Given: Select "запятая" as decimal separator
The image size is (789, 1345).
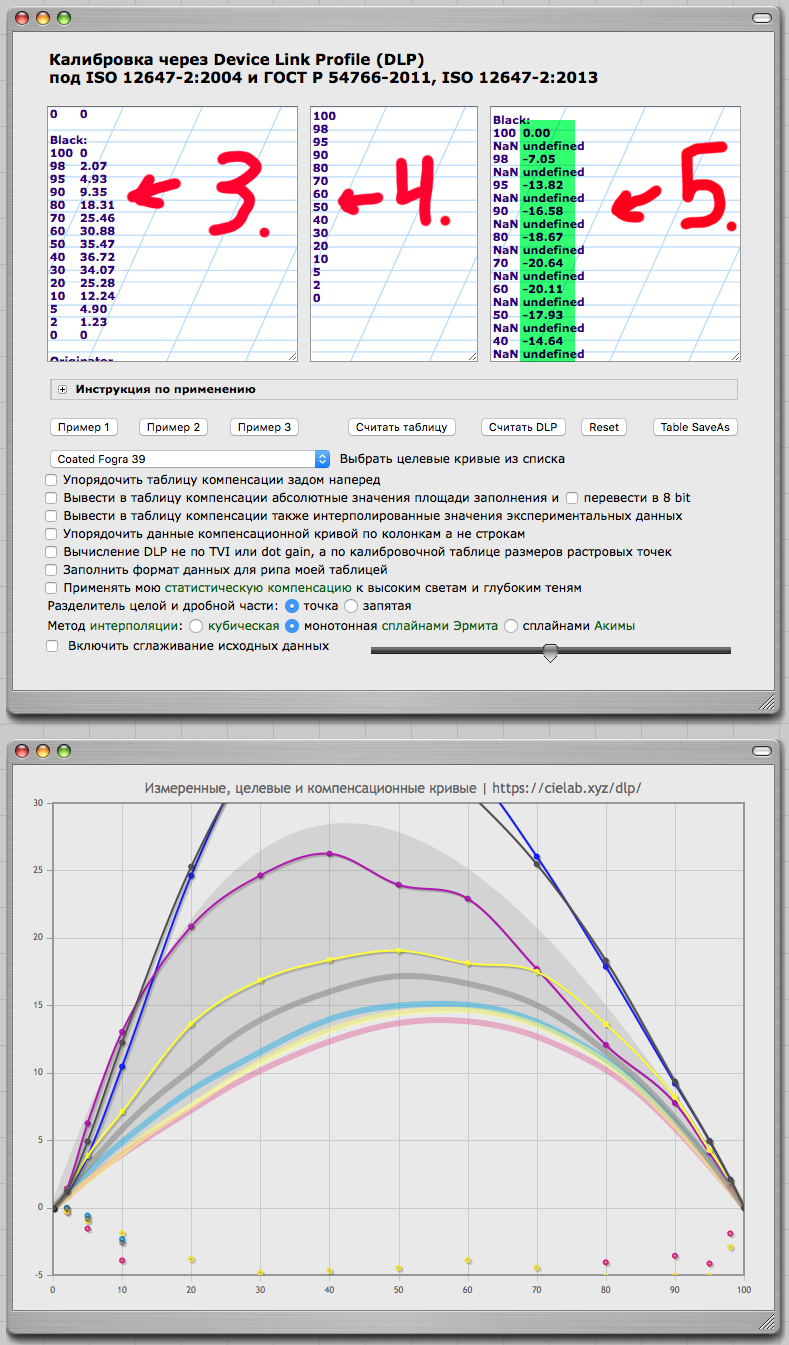Looking at the screenshot, I should [x=351, y=606].
